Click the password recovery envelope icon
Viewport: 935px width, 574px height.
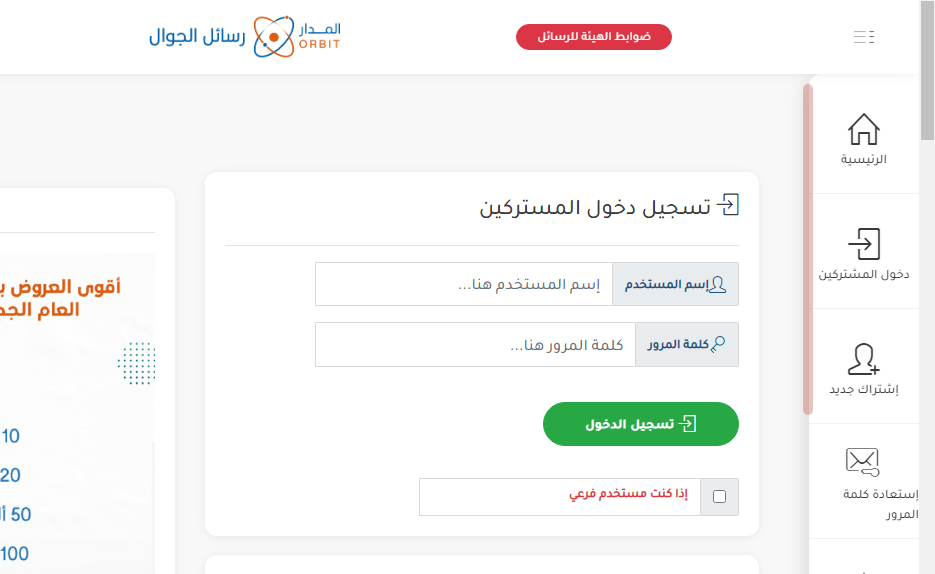click(x=862, y=461)
